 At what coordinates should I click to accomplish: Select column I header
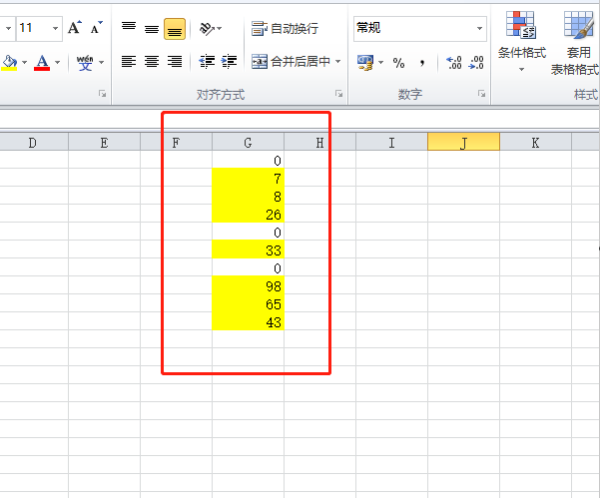pos(391,143)
